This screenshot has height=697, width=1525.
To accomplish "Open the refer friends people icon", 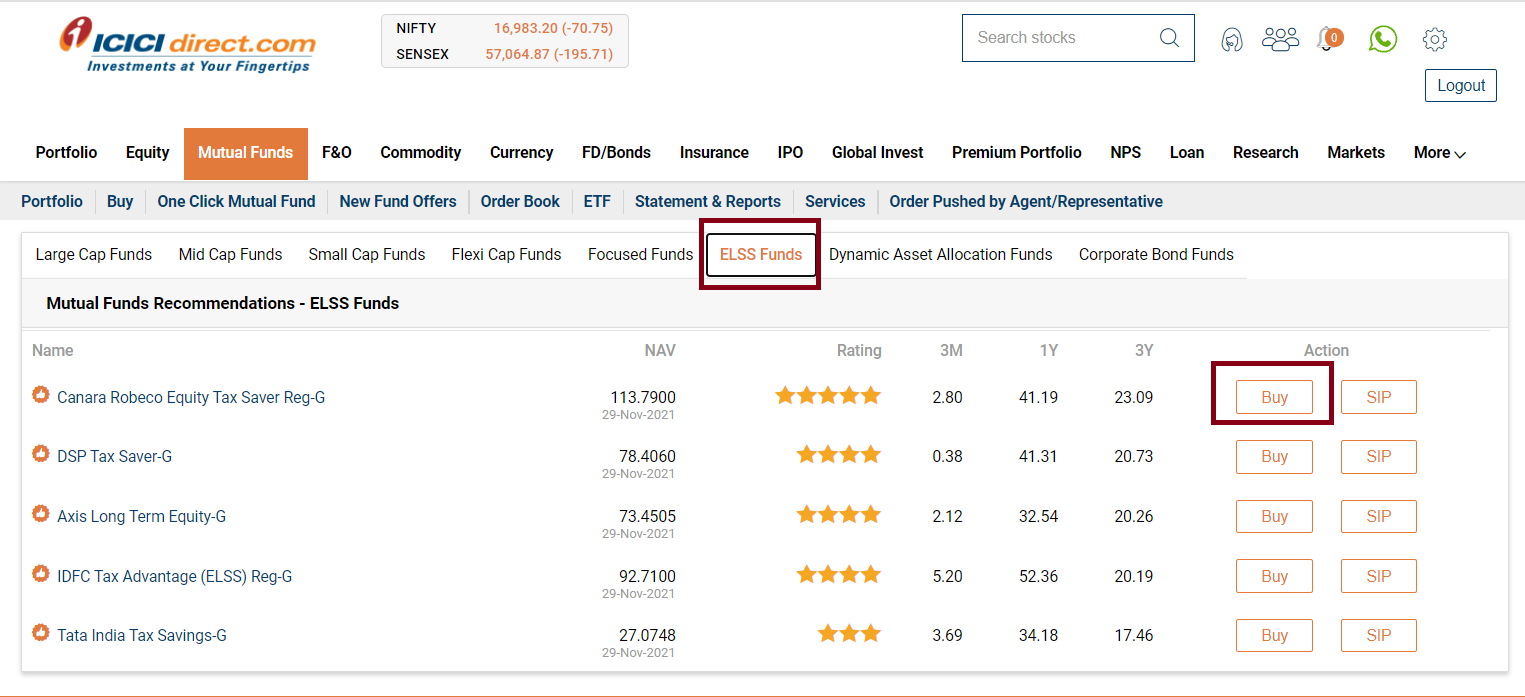I will (x=1280, y=39).
